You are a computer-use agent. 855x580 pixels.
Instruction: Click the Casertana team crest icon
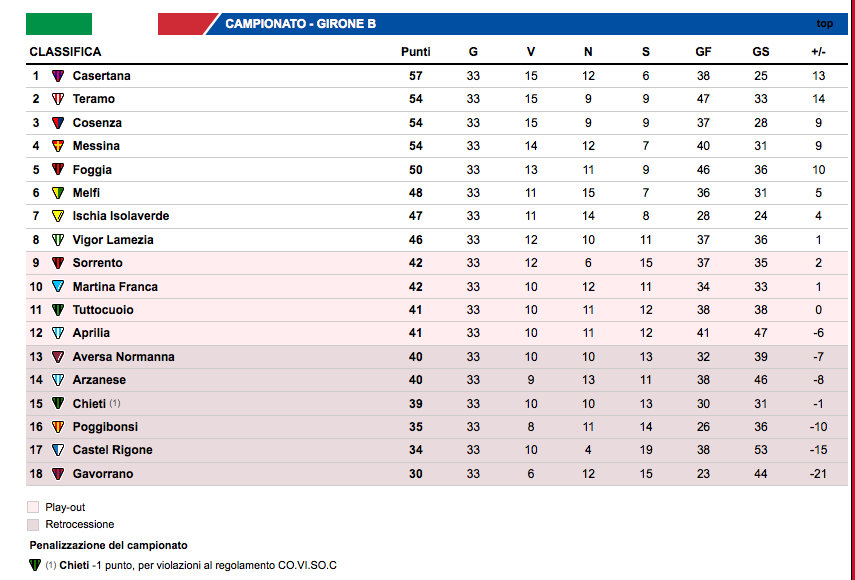[x=58, y=76]
